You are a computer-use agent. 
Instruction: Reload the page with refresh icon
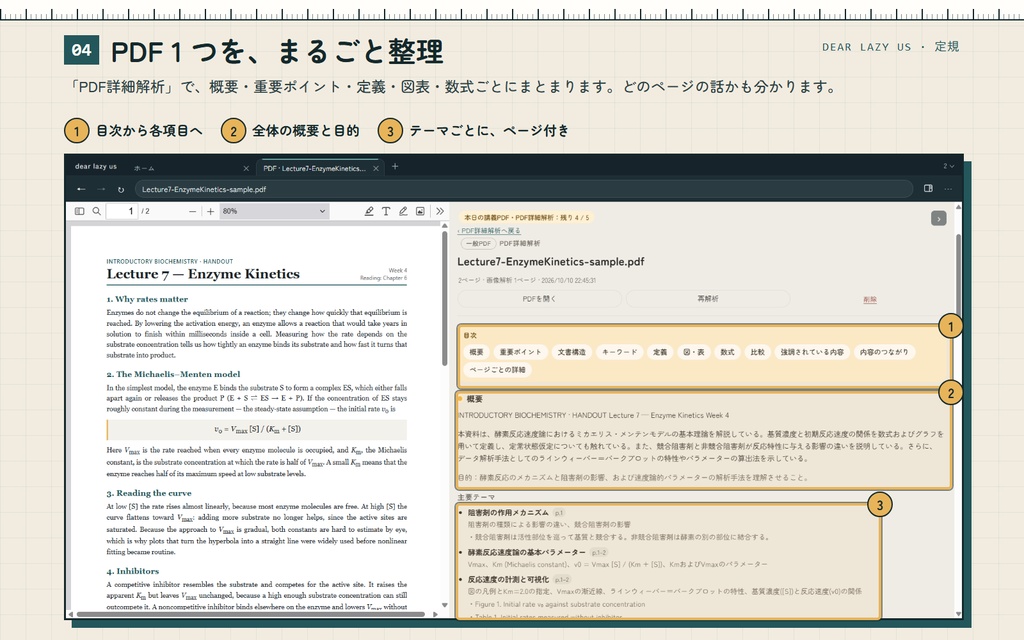(121, 189)
